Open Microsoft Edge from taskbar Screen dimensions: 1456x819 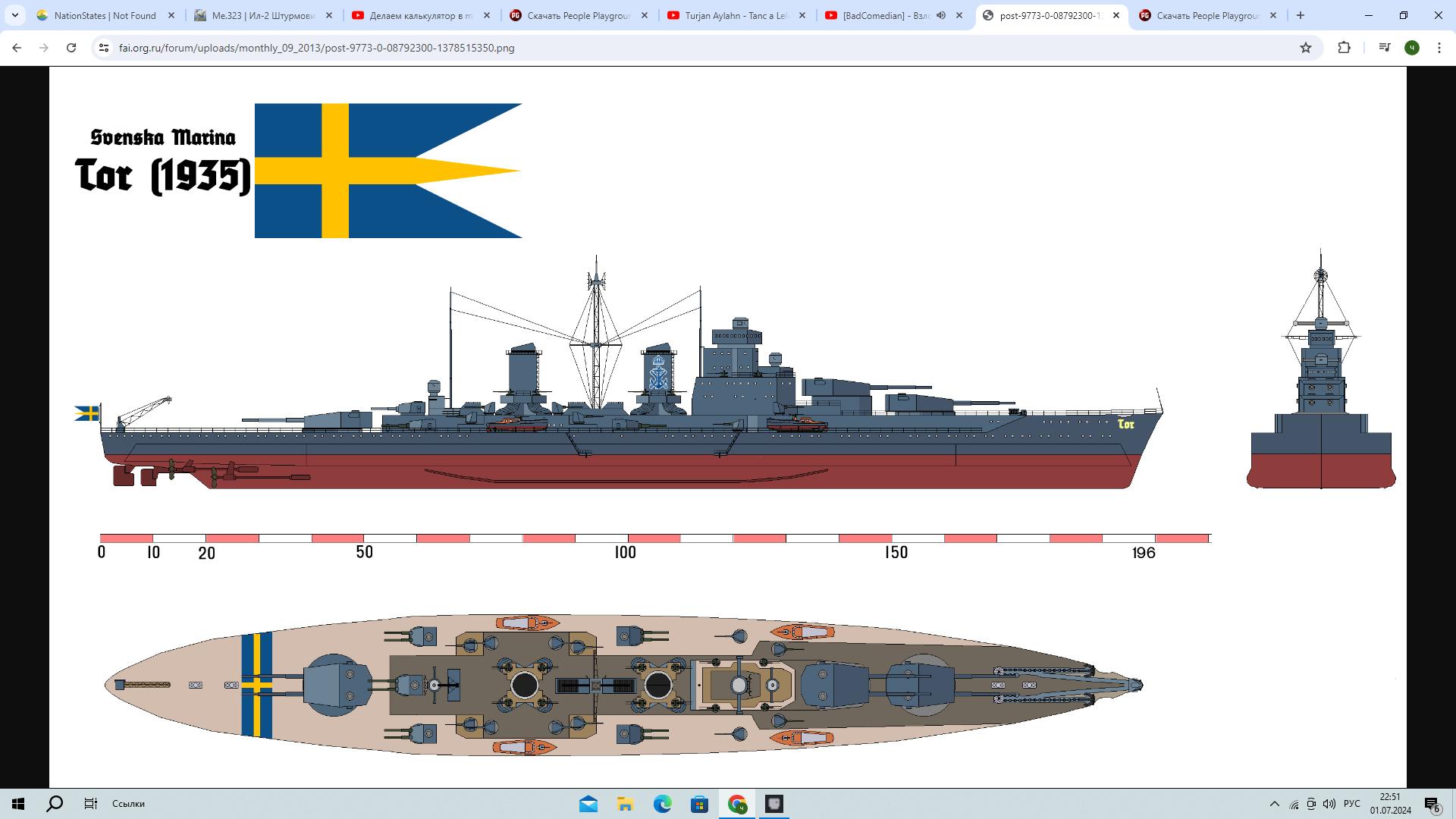pyautogui.click(x=662, y=804)
